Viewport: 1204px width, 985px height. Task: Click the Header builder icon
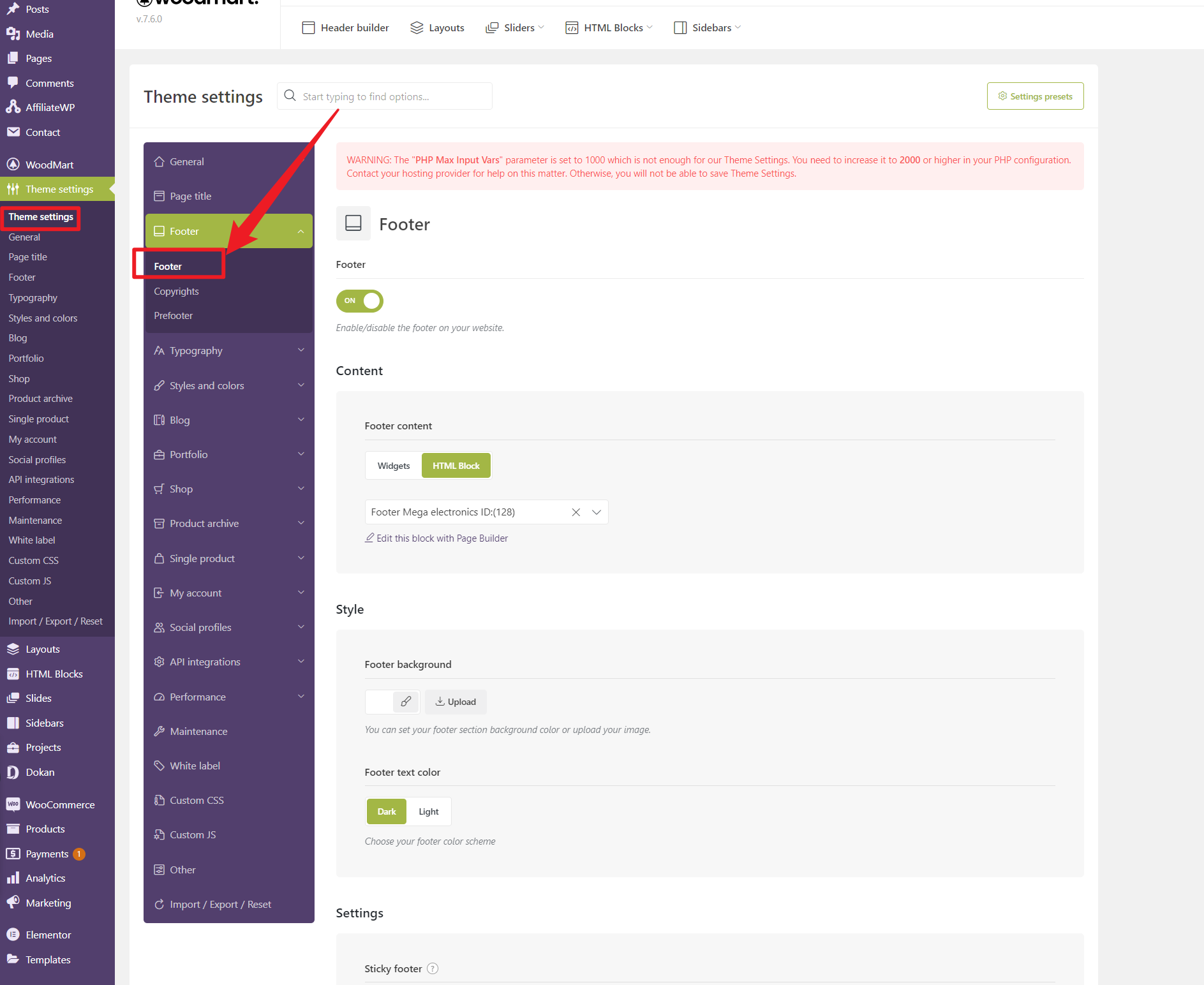[308, 27]
